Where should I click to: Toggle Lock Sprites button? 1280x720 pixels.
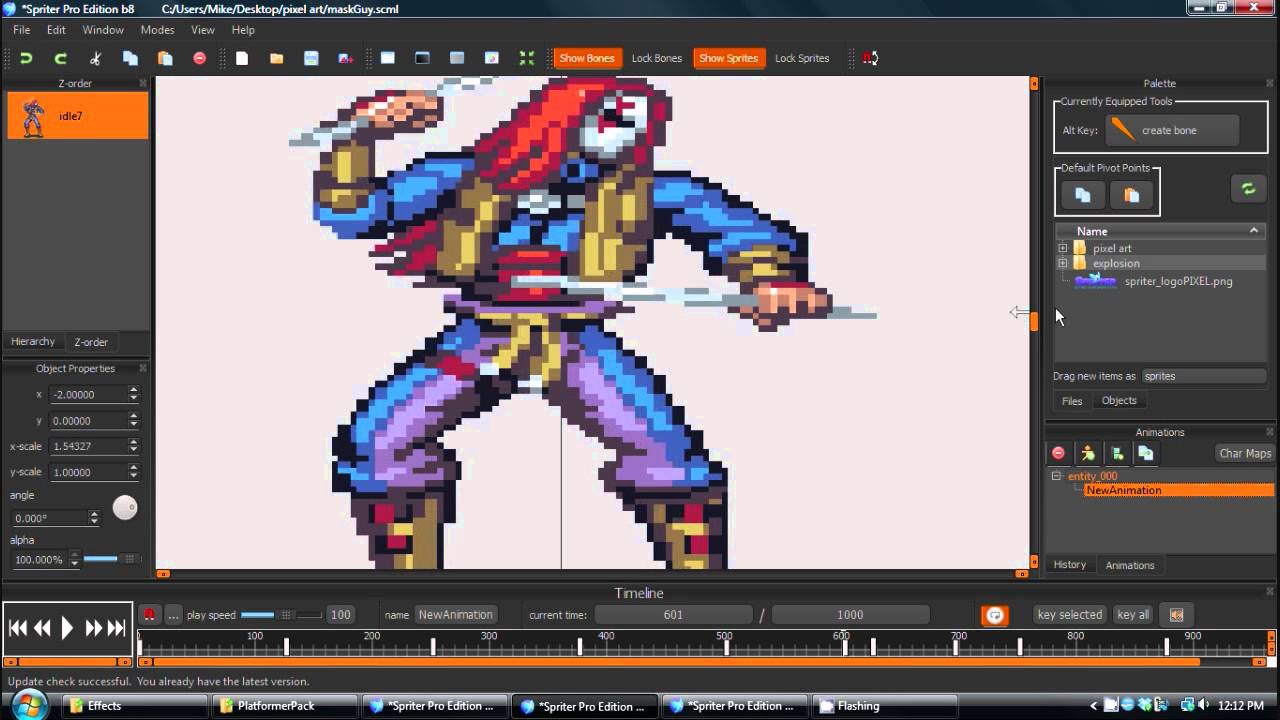pos(802,58)
